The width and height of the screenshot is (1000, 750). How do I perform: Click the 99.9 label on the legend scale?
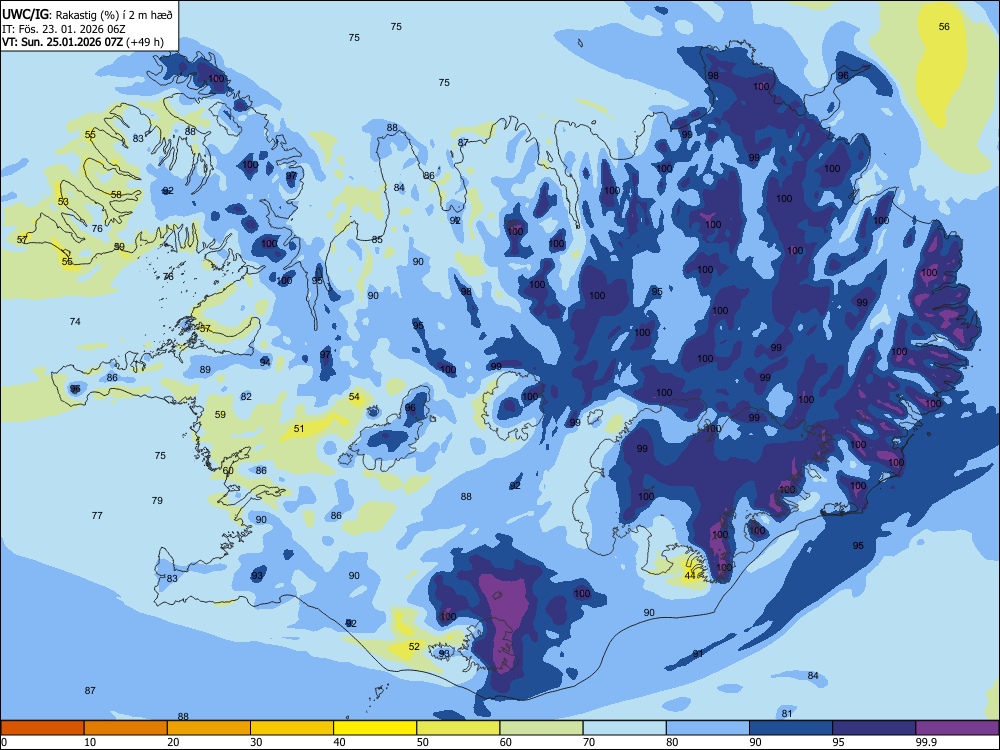pyautogui.click(x=926, y=742)
